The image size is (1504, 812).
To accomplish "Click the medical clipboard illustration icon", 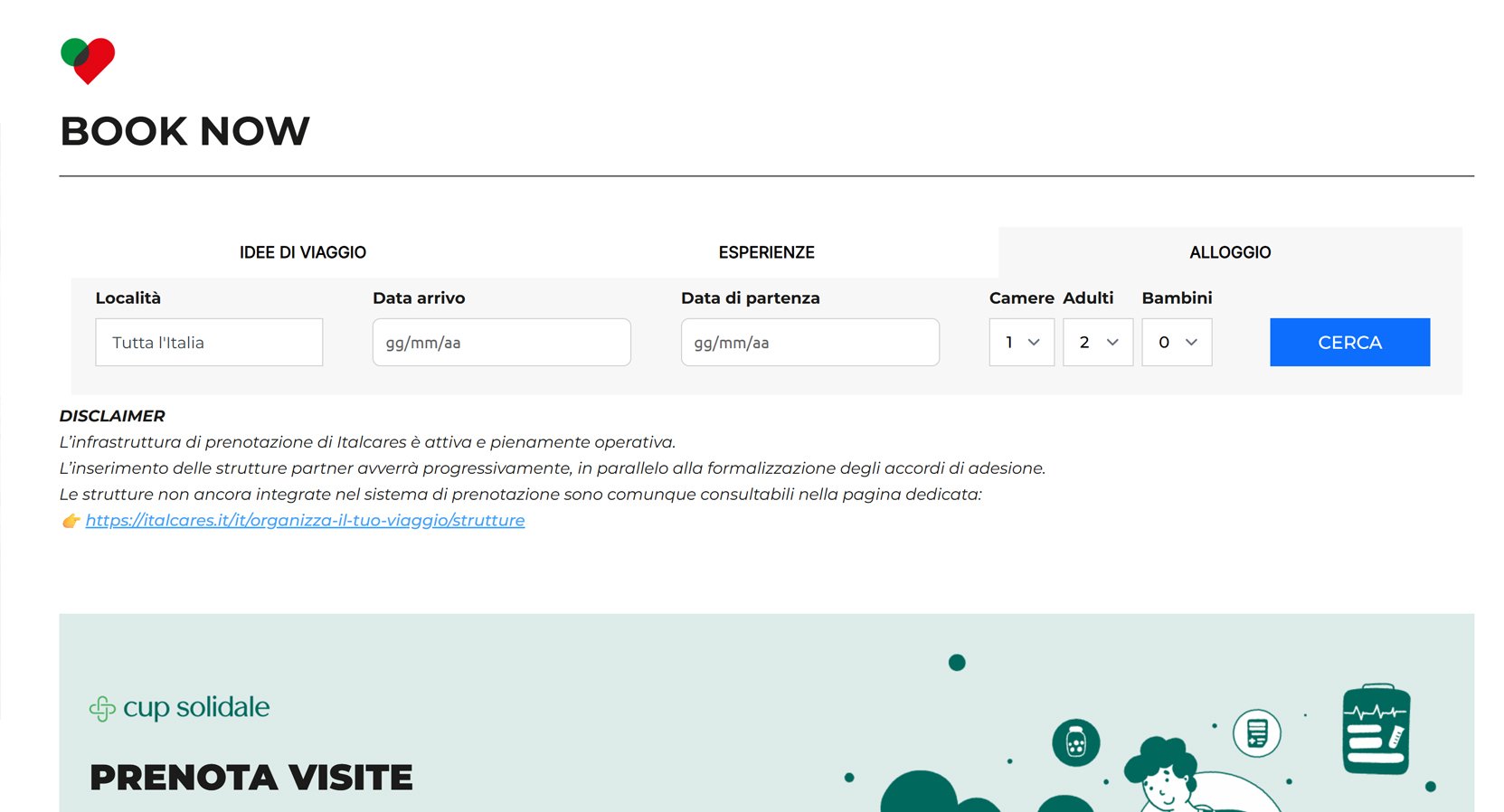I will click(x=1376, y=730).
